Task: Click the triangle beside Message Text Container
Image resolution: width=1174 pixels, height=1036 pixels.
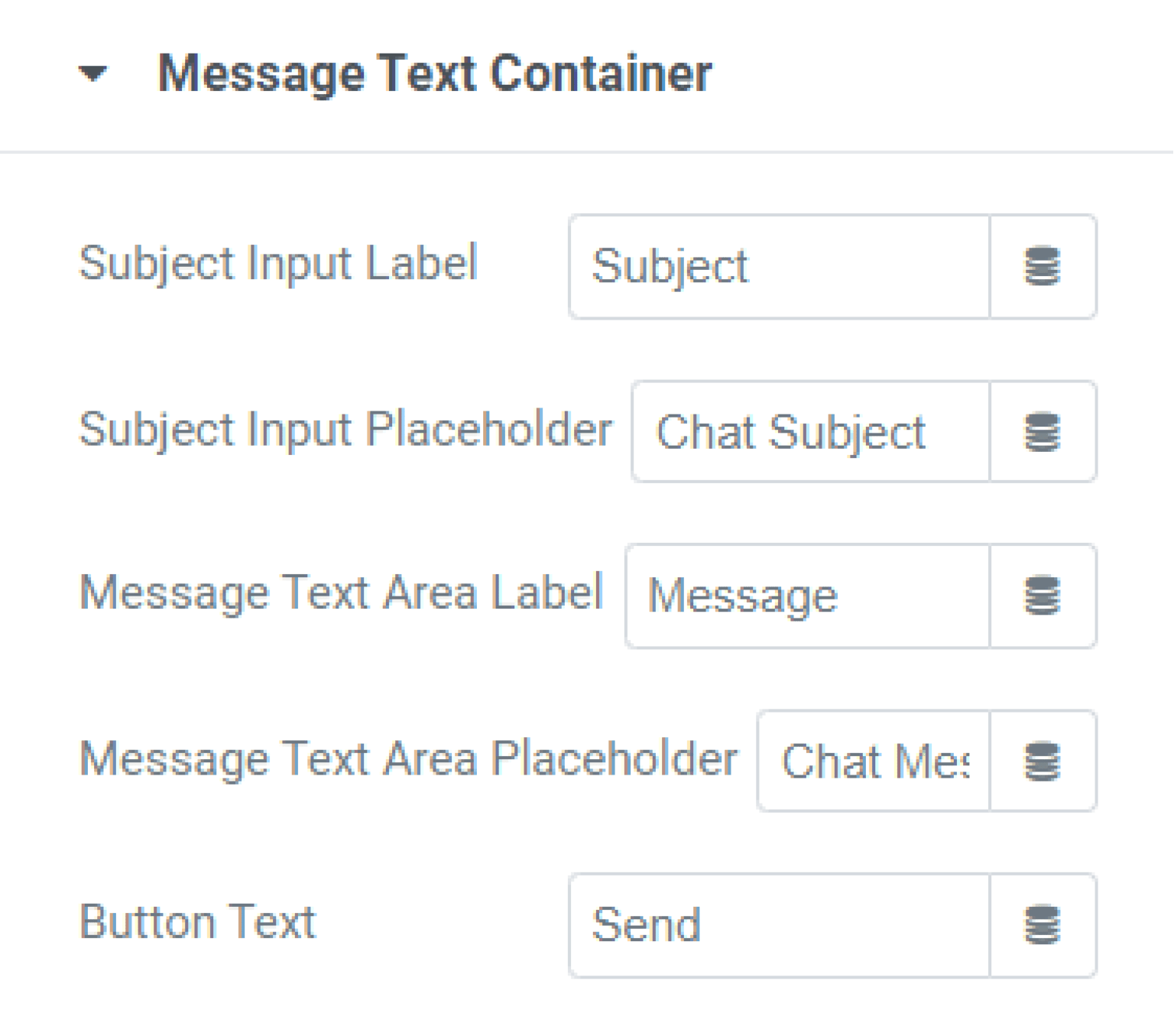Action: coord(92,74)
